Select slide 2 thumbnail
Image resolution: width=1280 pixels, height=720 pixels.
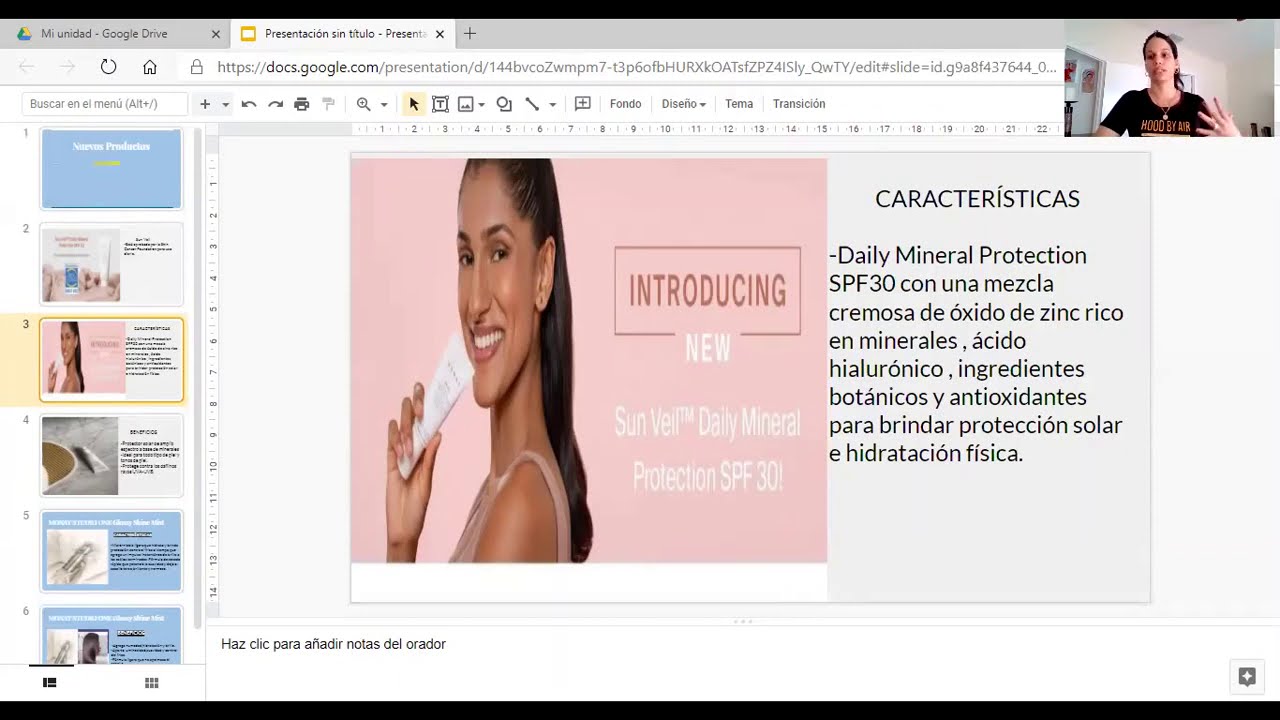click(x=111, y=264)
